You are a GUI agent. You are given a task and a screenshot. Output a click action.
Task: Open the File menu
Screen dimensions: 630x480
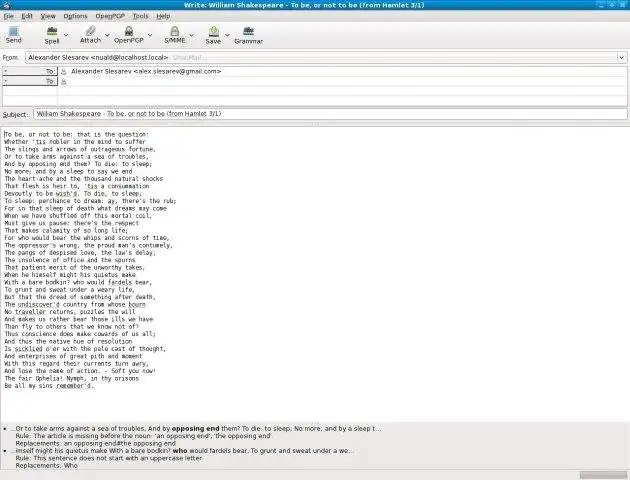(x=9, y=16)
